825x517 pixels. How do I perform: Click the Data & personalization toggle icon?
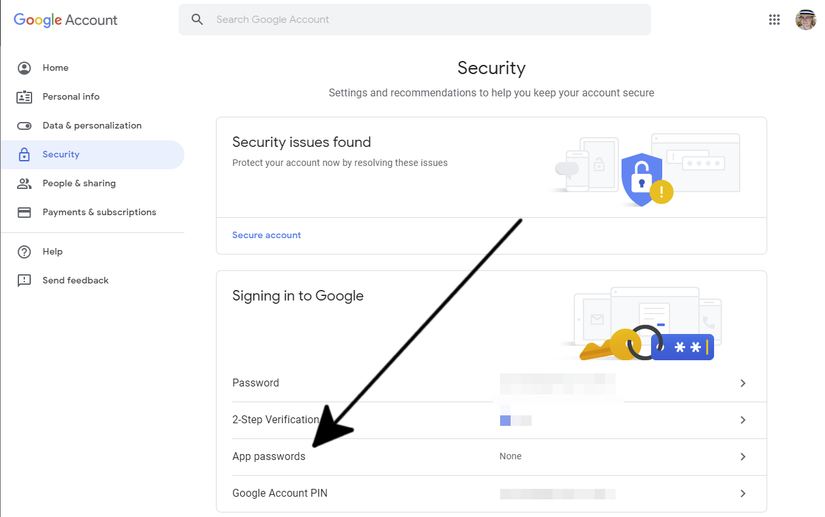24,126
